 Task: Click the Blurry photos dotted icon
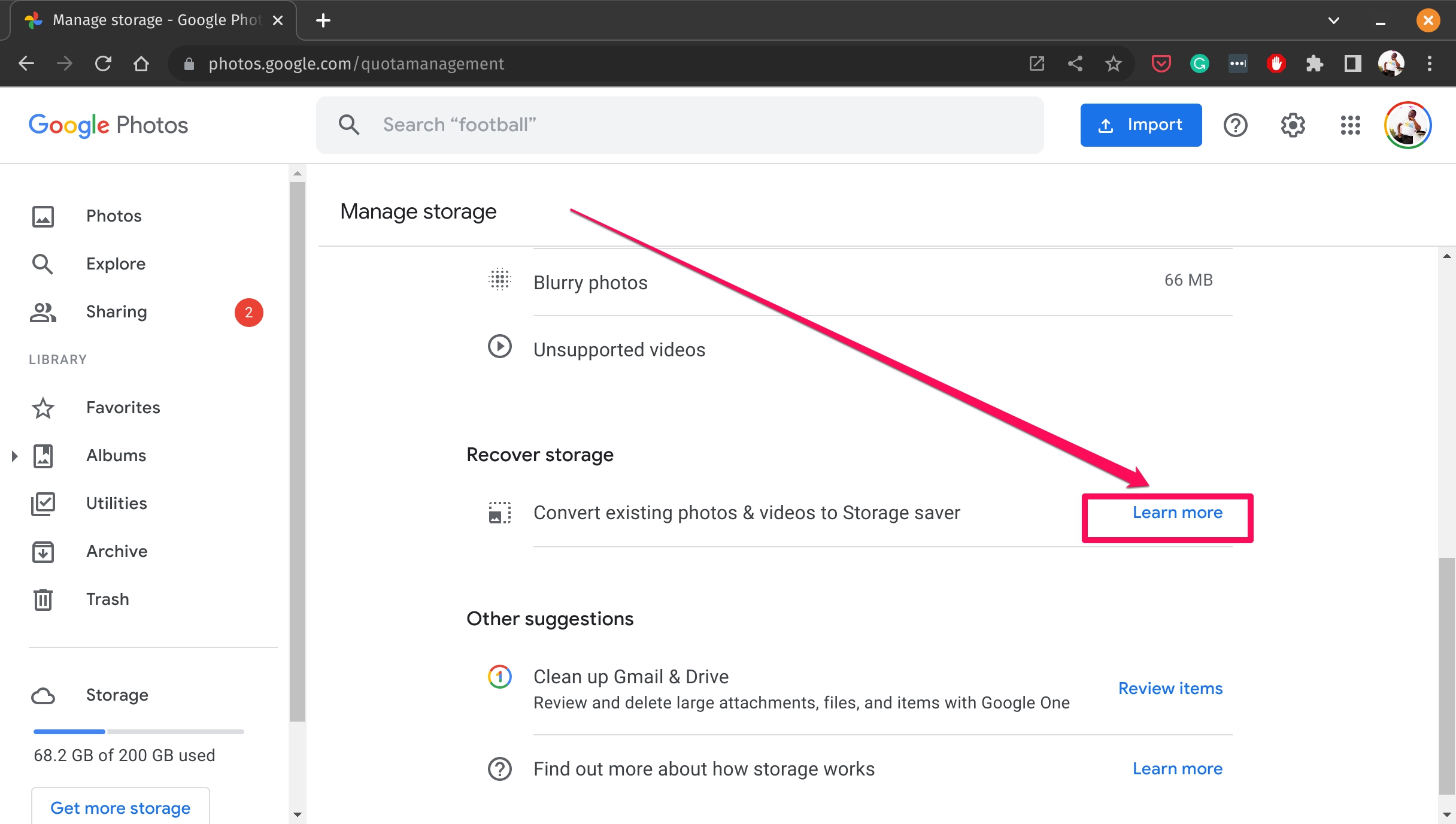click(499, 280)
